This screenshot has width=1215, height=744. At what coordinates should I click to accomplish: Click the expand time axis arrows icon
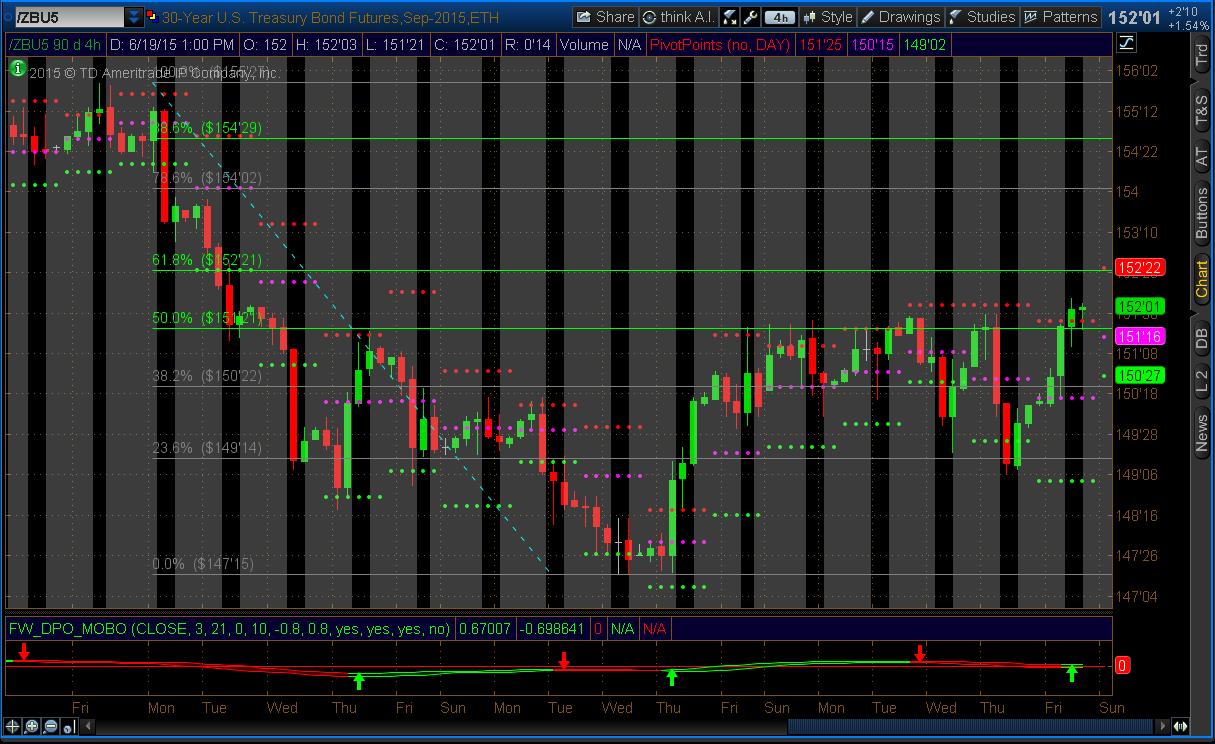1181,727
